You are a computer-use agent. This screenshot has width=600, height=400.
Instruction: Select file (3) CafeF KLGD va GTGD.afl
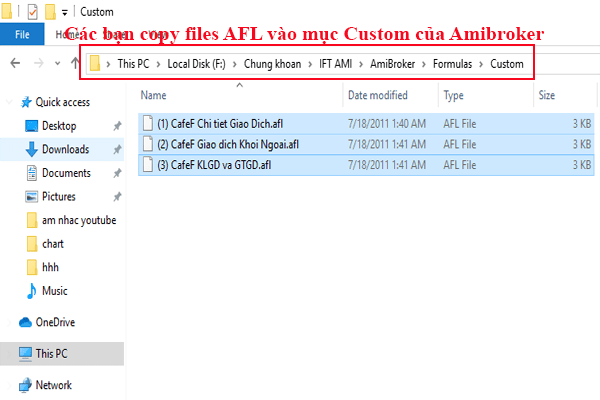tap(366, 165)
